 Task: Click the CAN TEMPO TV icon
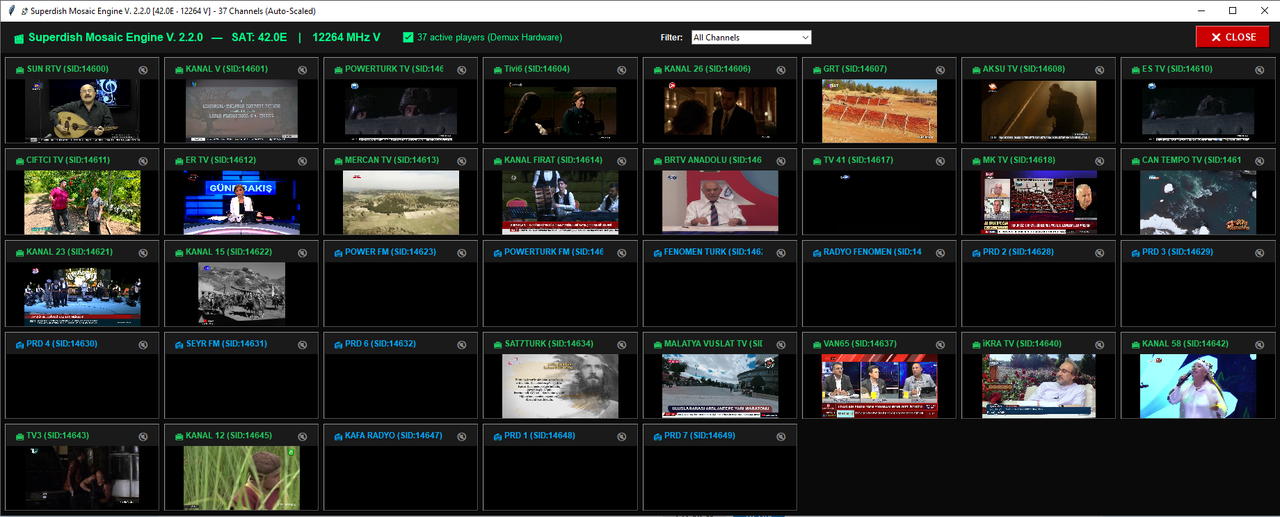[1135, 161]
